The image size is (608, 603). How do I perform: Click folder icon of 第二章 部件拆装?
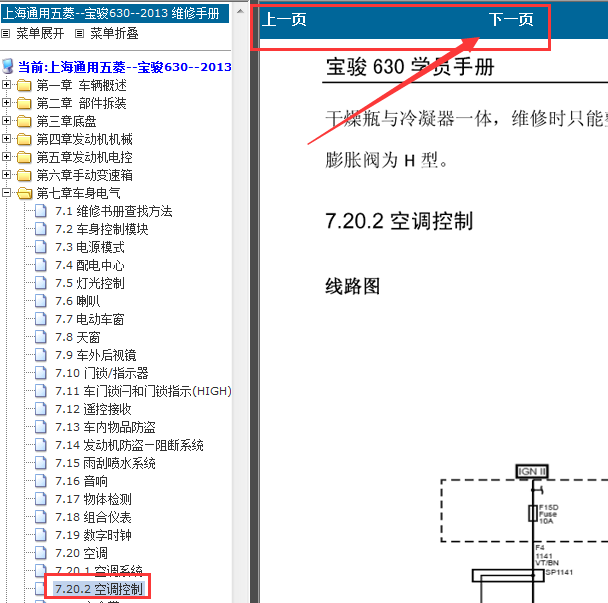[x=24, y=103]
